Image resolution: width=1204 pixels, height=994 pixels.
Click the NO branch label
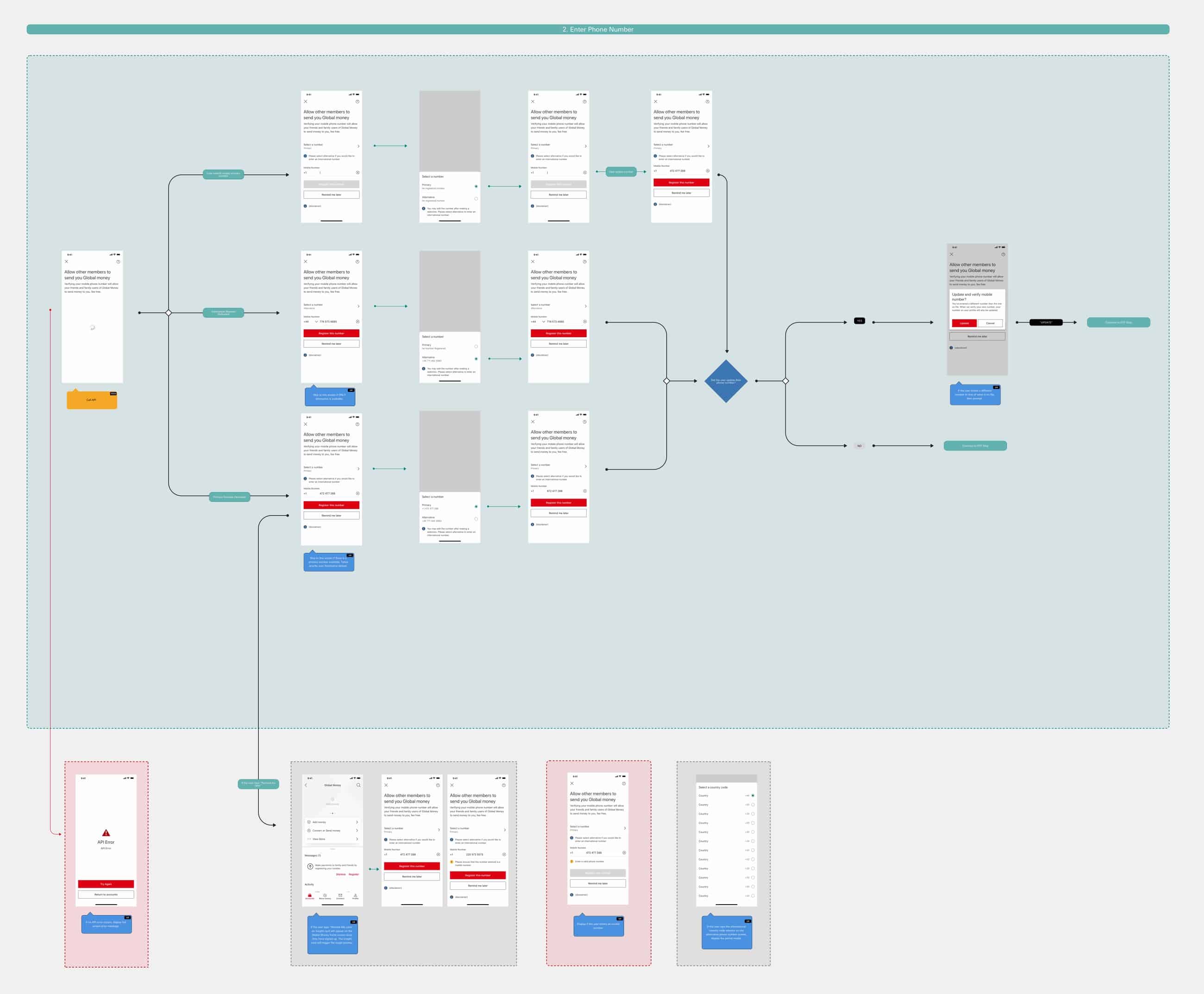point(859,446)
